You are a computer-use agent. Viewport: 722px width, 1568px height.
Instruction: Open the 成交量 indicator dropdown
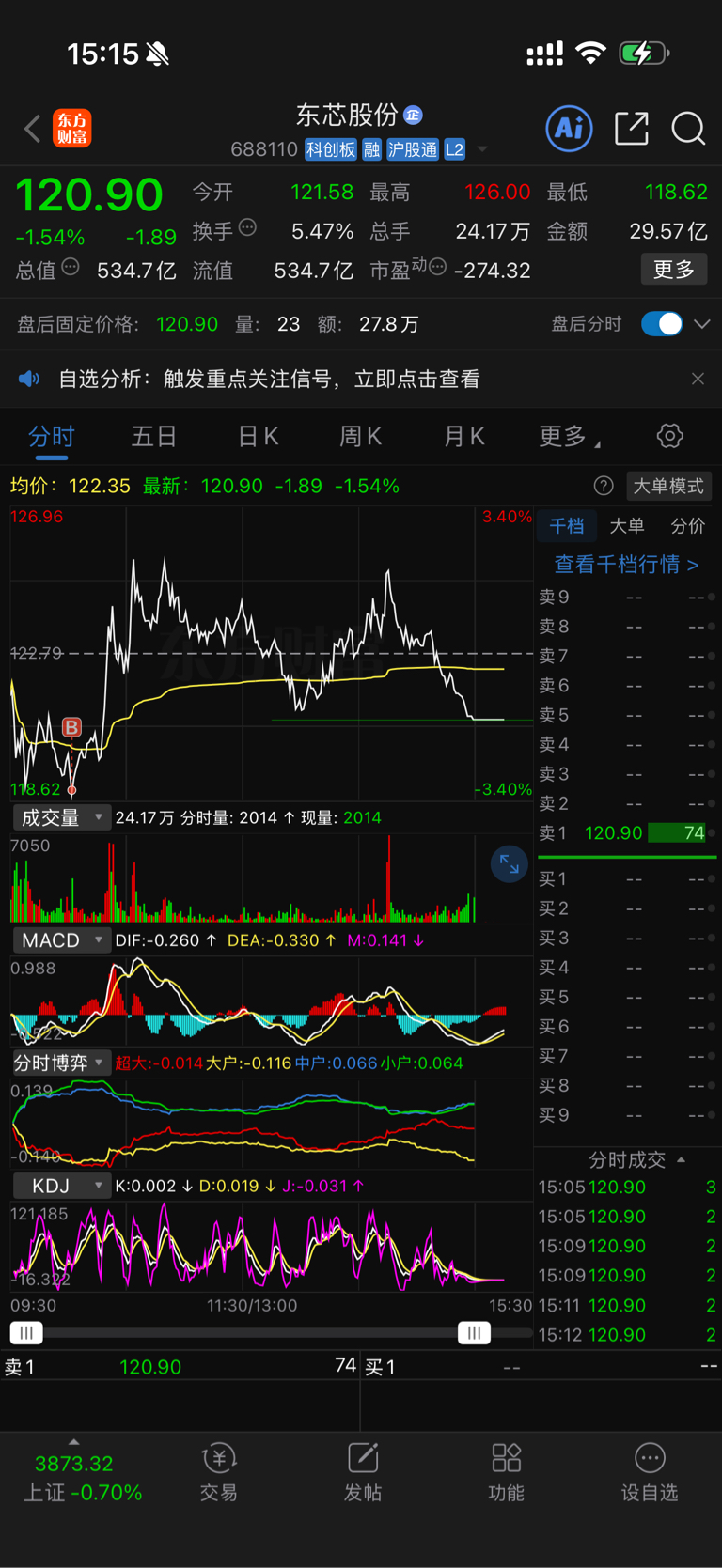61,817
